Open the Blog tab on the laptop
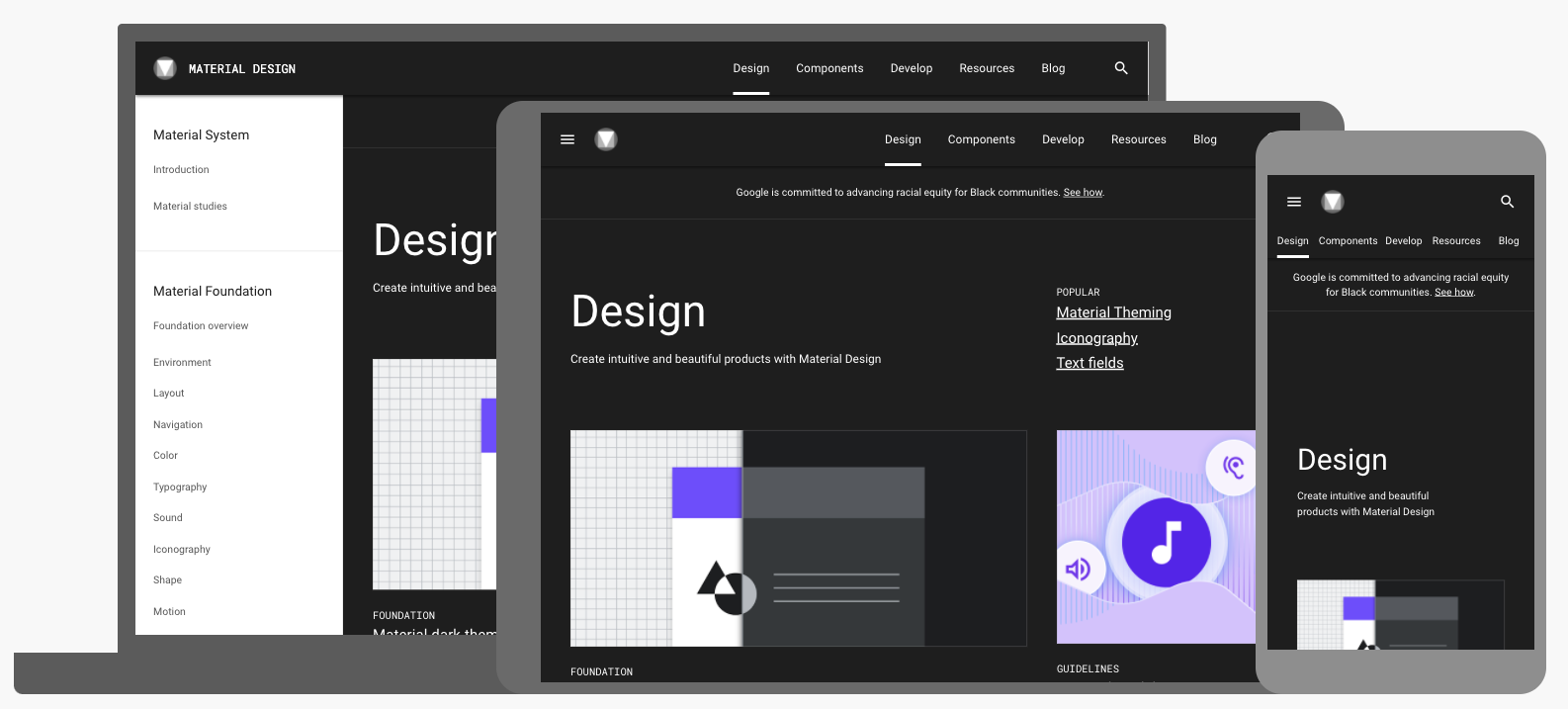This screenshot has width=1568, height=709. 1053,68
